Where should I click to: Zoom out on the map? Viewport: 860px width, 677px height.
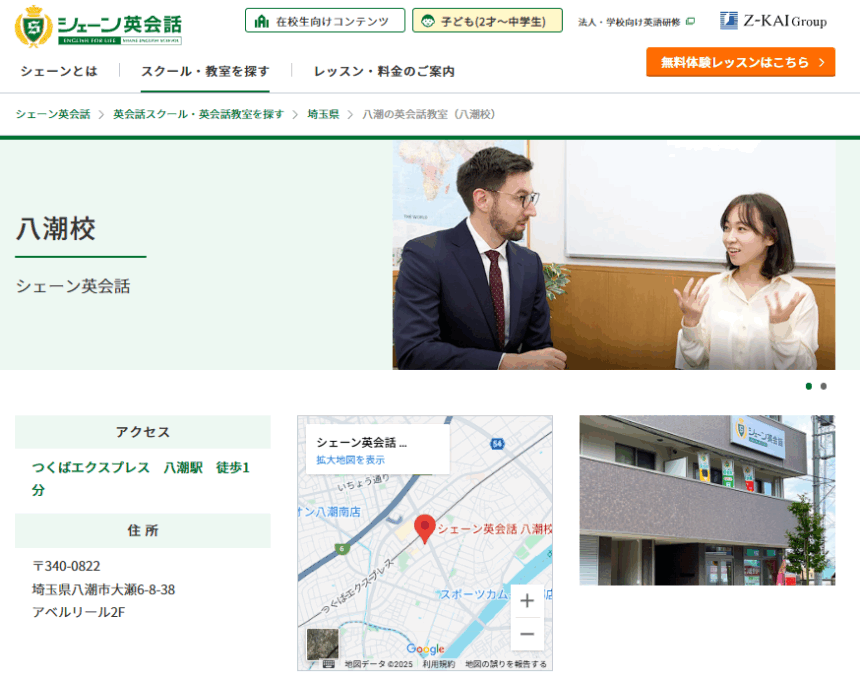[527, 634]
